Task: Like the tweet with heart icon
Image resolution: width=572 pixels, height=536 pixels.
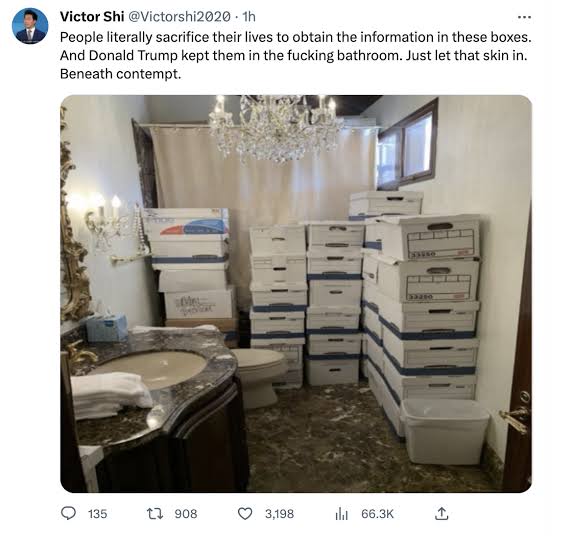Action: pyautogui.click(x=245, y=514)
